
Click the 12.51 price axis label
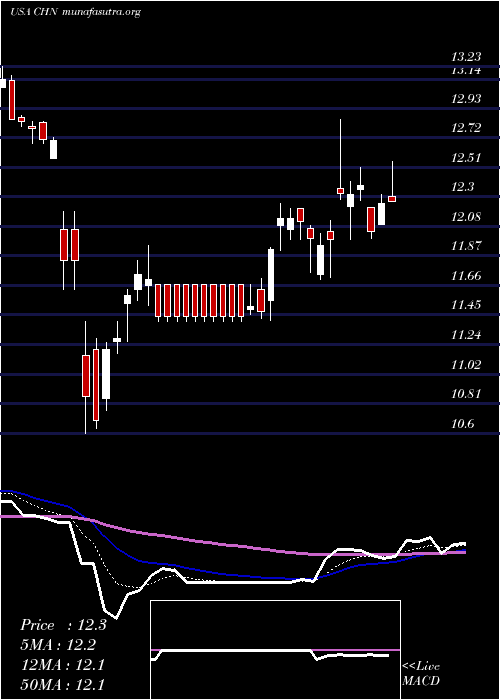point(466,158)
